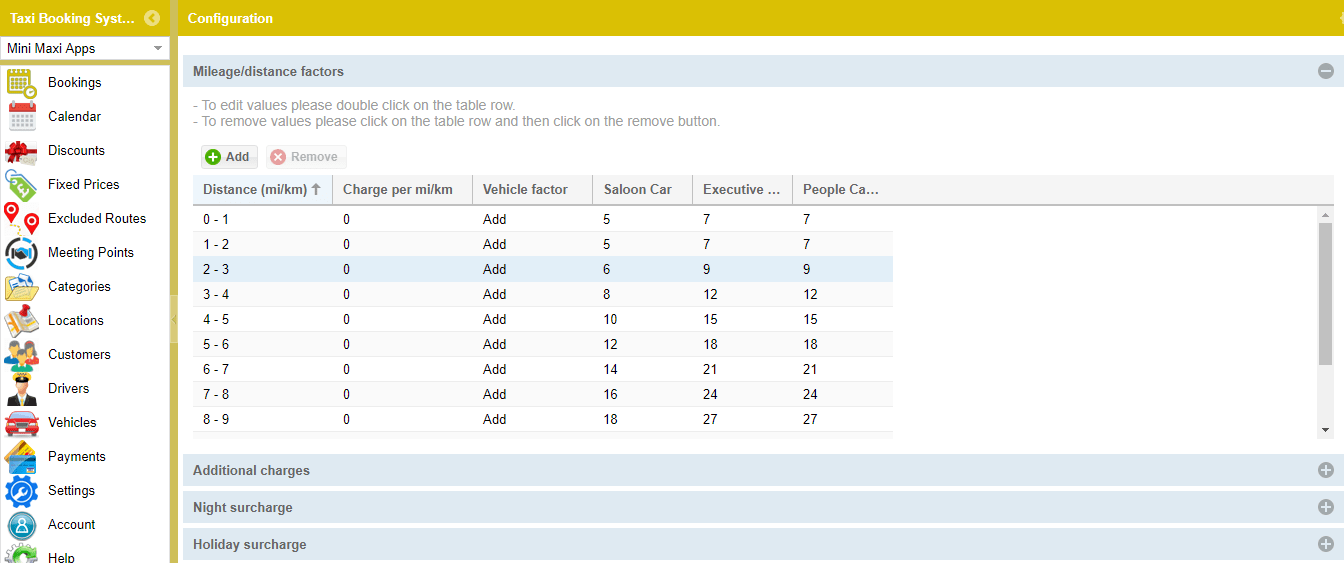
Task: Open Excluded Routes map pins icon
Action: 22,219
